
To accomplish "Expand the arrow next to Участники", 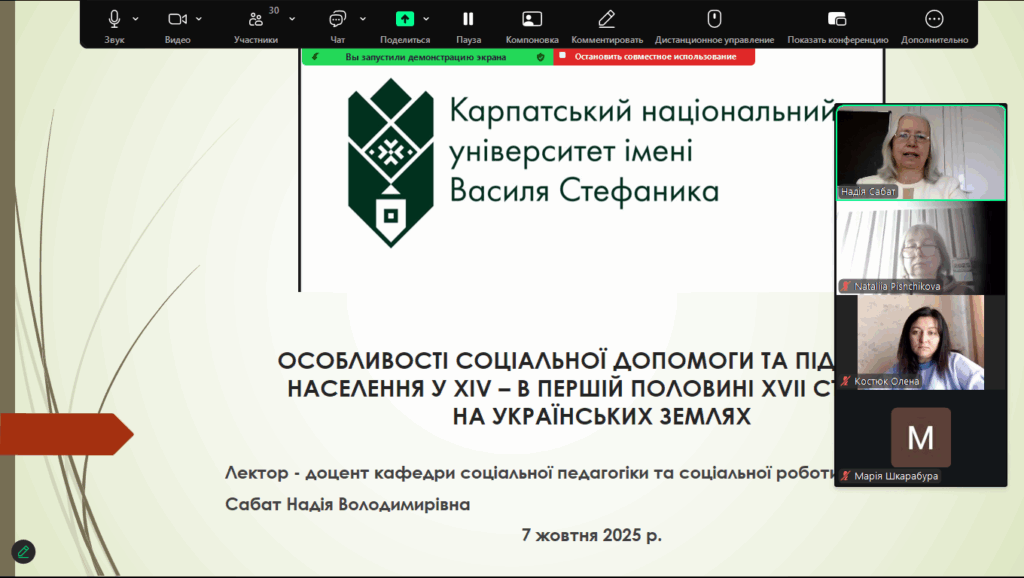I will coord(292,19).
